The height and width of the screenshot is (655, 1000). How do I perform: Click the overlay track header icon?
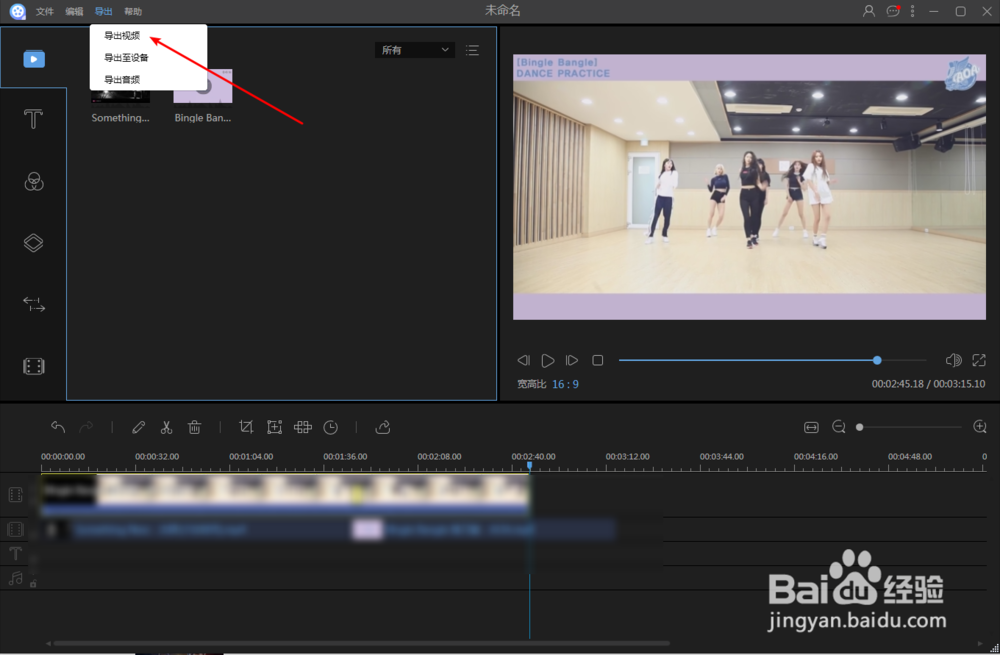click(15, 529)
